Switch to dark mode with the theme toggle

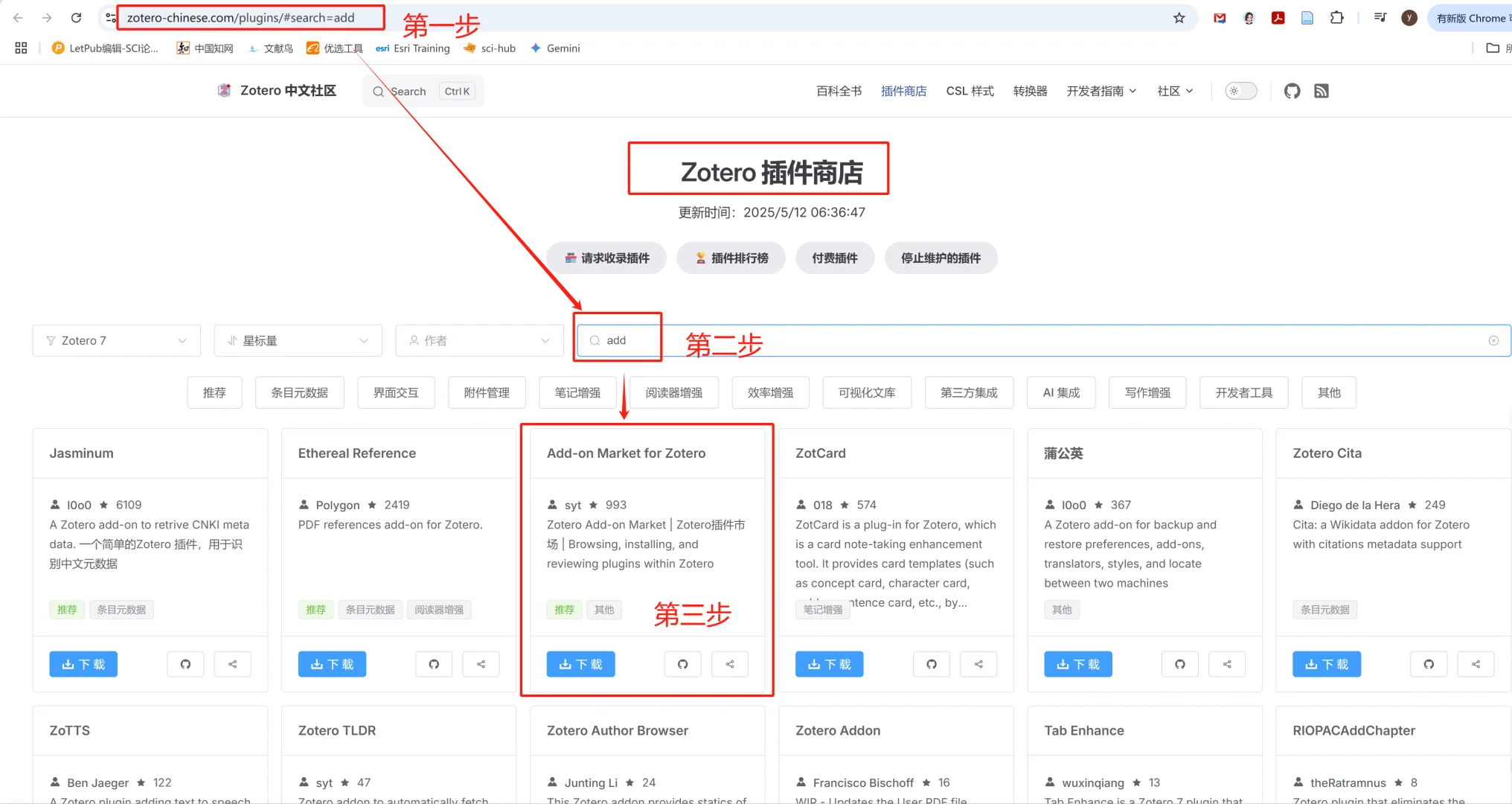(x=1240, y=91)
